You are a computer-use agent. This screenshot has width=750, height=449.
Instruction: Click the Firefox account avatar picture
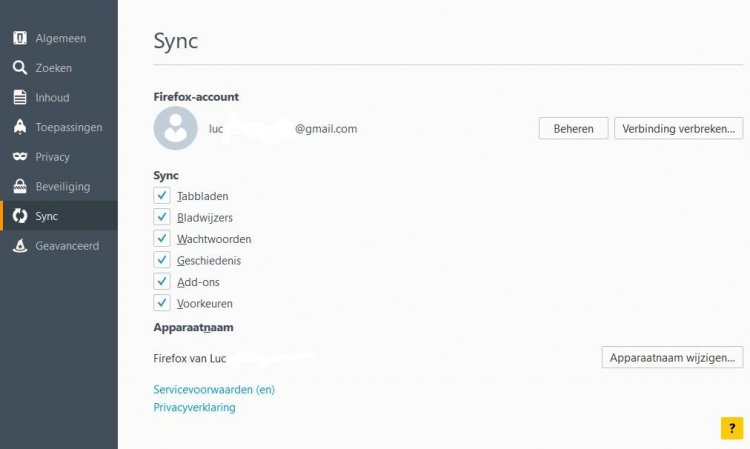pyautogui.click(x=176, y=128)
